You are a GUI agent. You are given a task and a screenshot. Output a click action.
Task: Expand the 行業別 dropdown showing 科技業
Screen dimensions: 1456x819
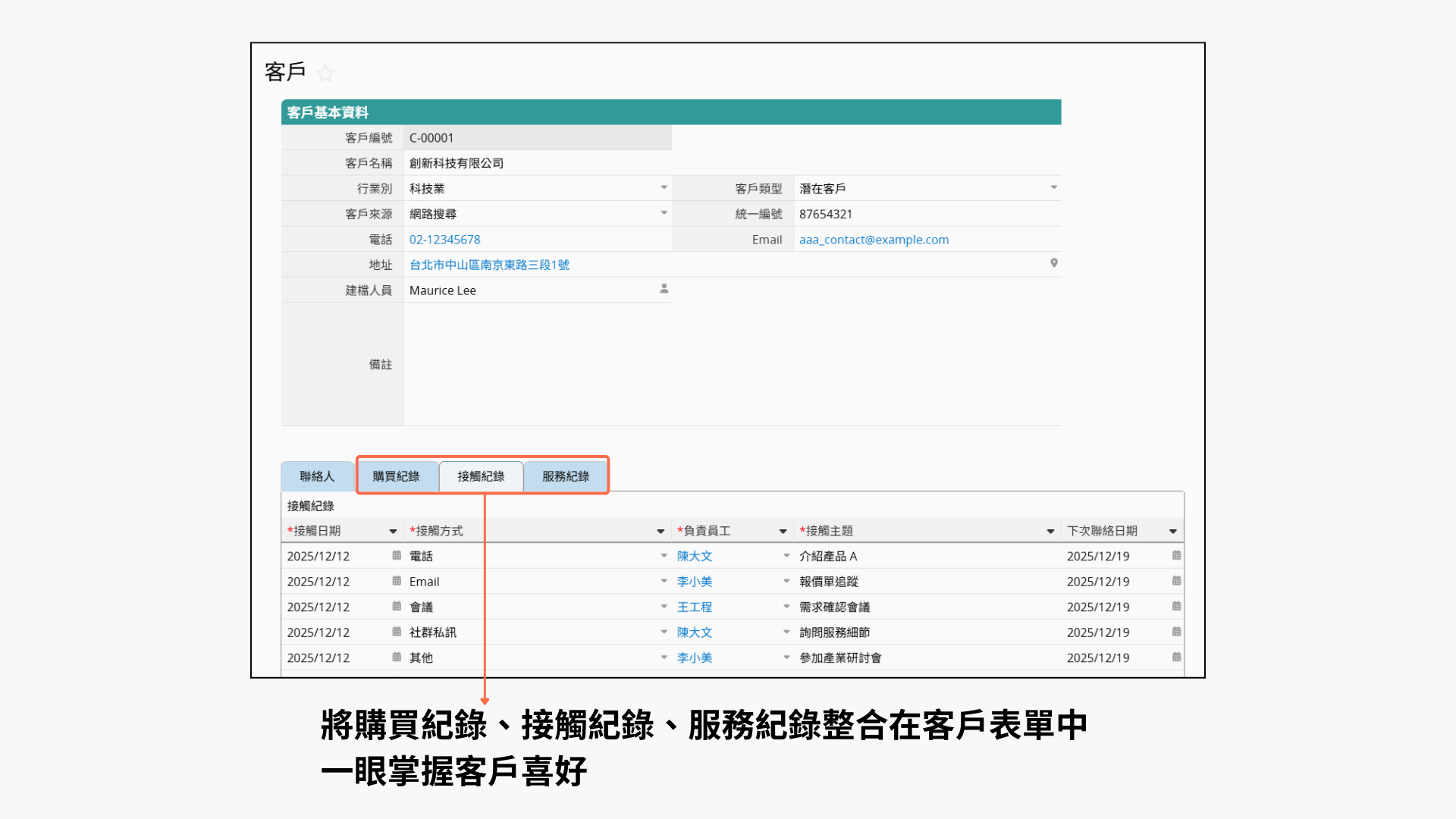click(664, 187)
